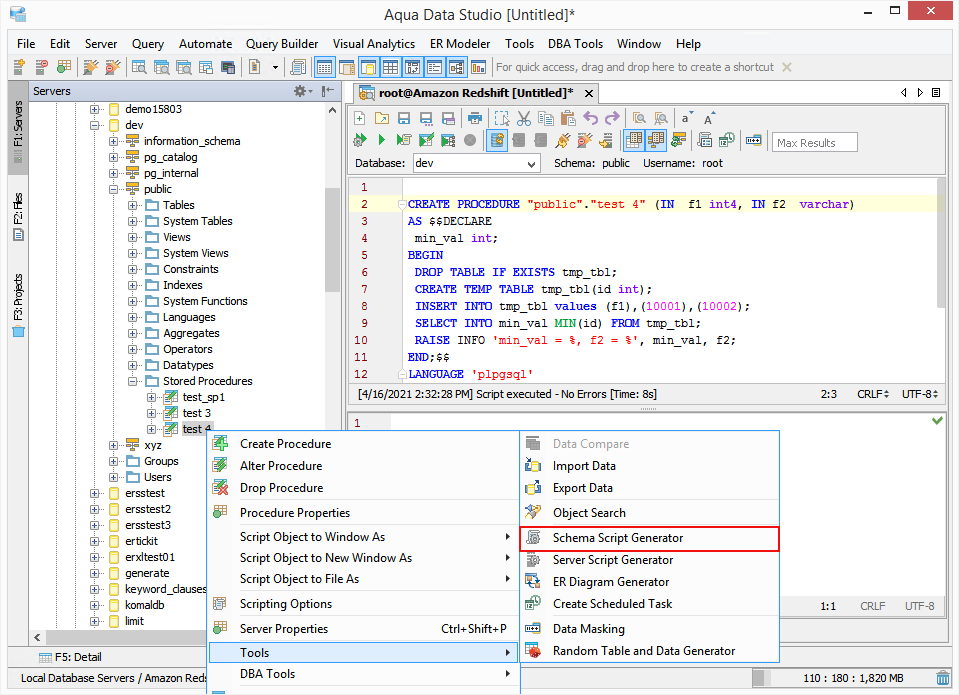Click the Print icon in editor toolbar

pyautogui.click(x=475, y=118)
